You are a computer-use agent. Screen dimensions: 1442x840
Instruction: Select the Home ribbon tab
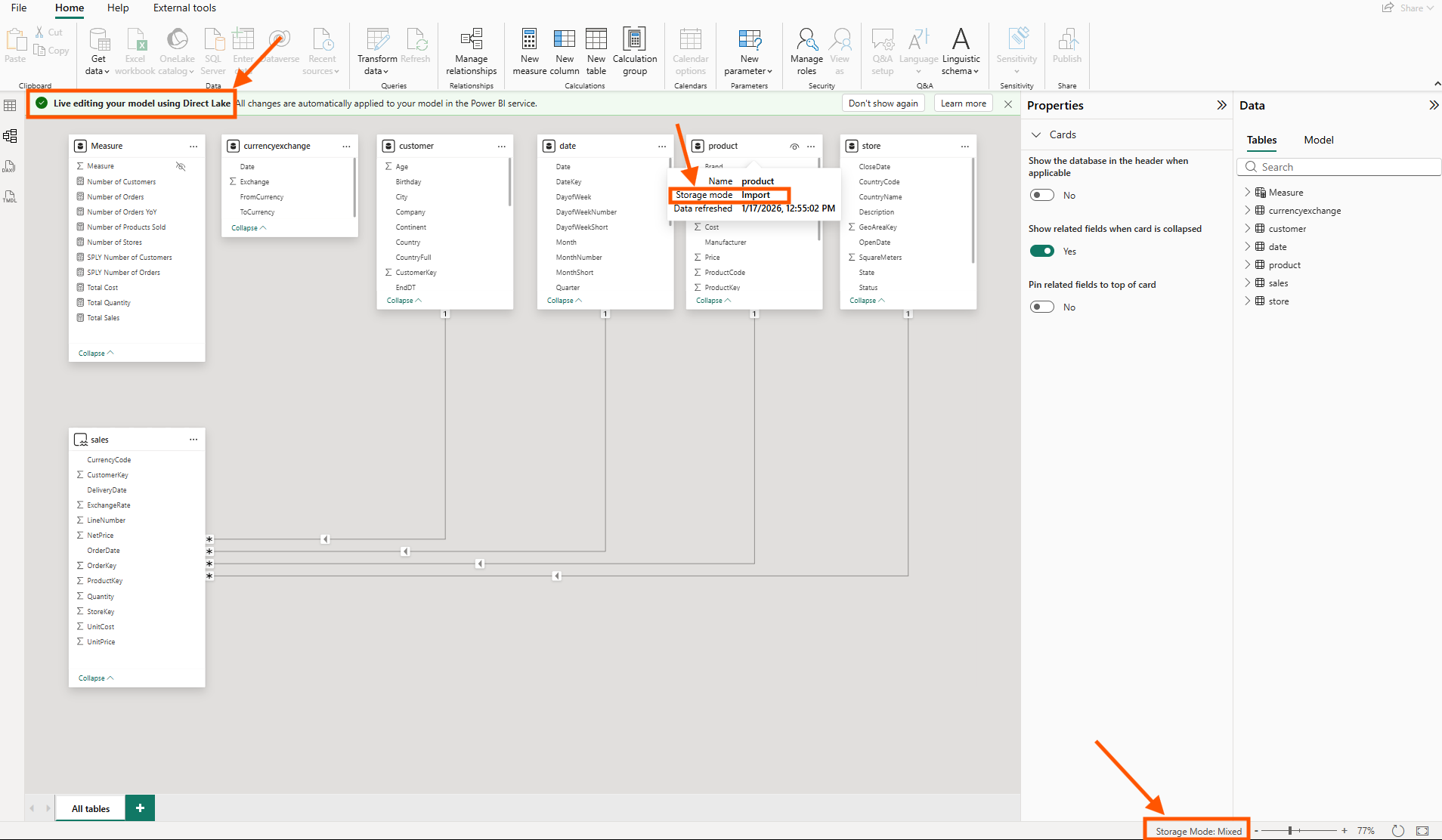click(70, 8)
